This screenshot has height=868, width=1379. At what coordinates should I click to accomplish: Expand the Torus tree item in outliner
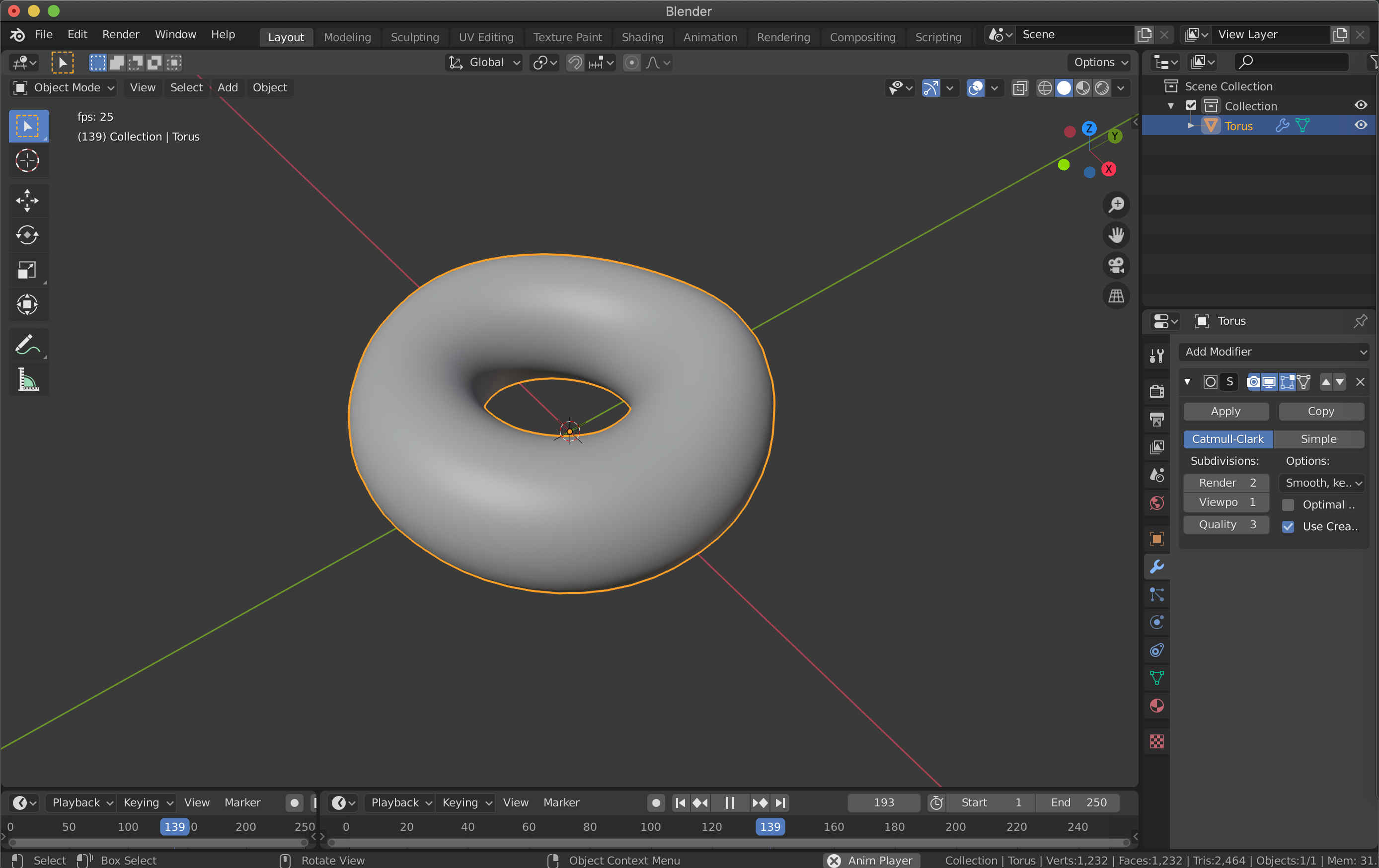(x=1191, y=126)
